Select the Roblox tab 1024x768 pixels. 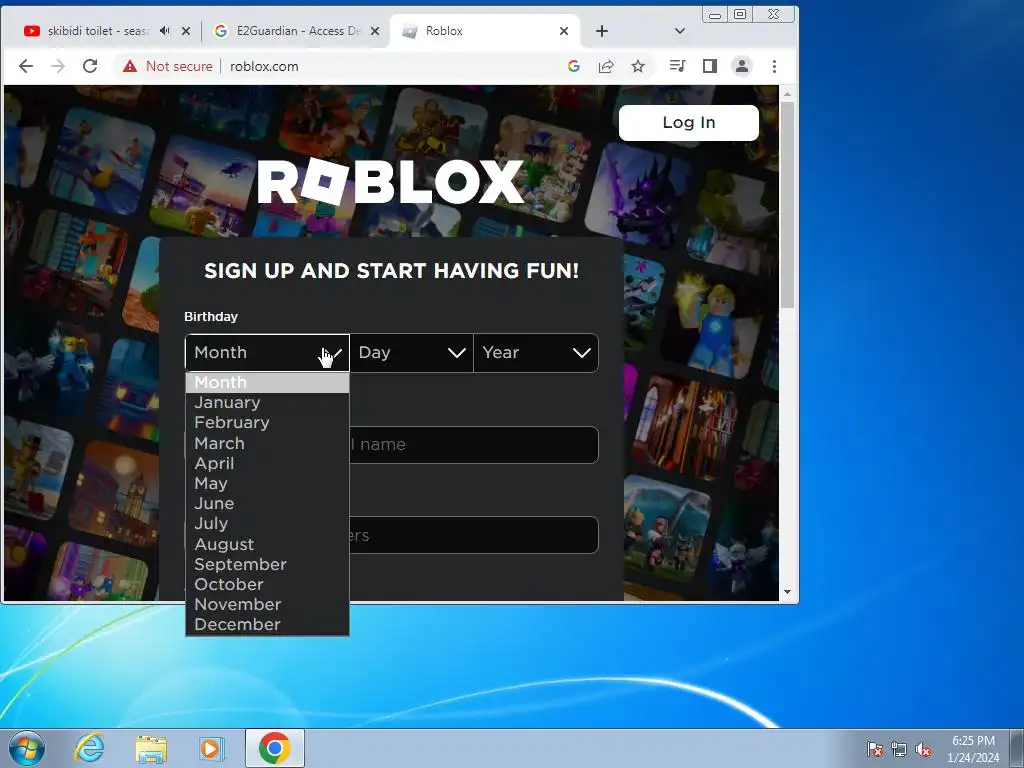tap(483, 31)
